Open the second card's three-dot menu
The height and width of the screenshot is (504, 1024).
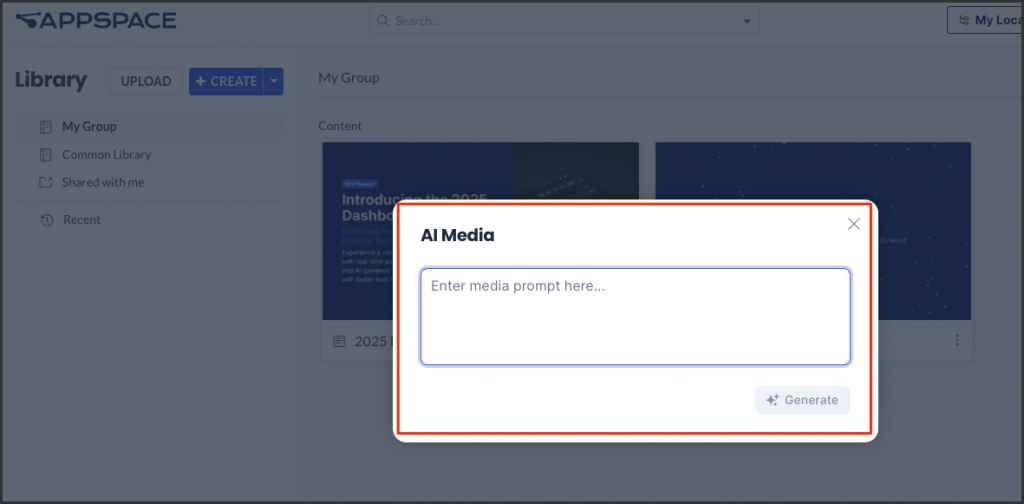pos(957,340)
